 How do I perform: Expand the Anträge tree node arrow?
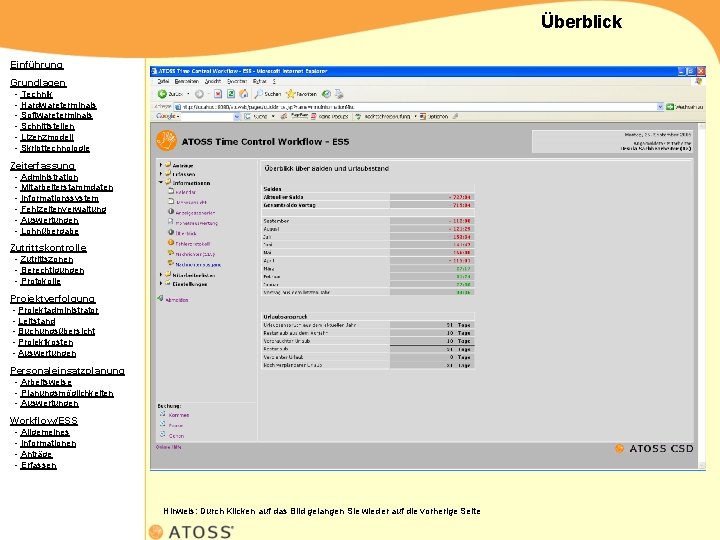point(161,164)
